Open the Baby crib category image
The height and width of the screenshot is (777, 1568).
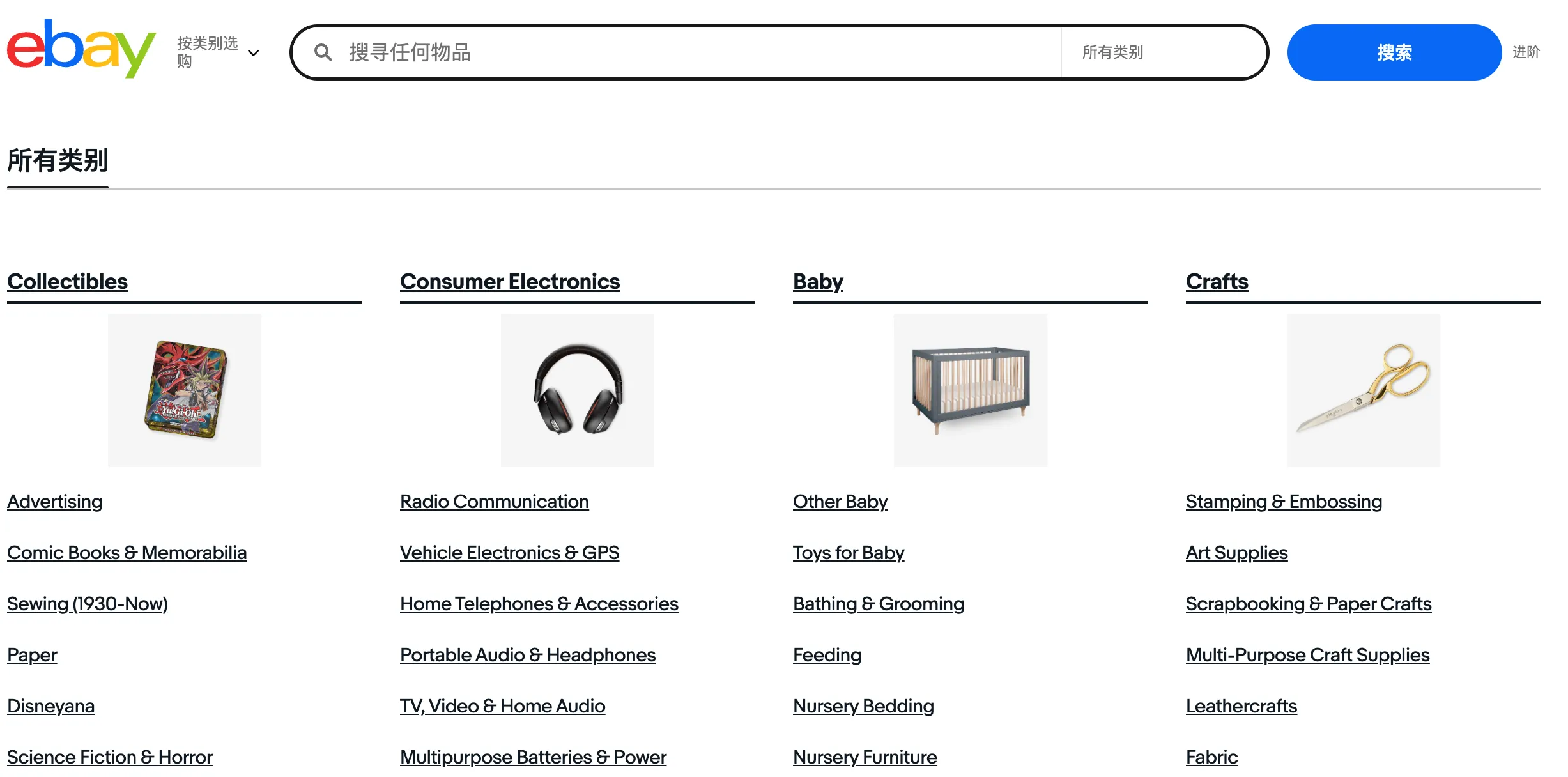(970, 390)
